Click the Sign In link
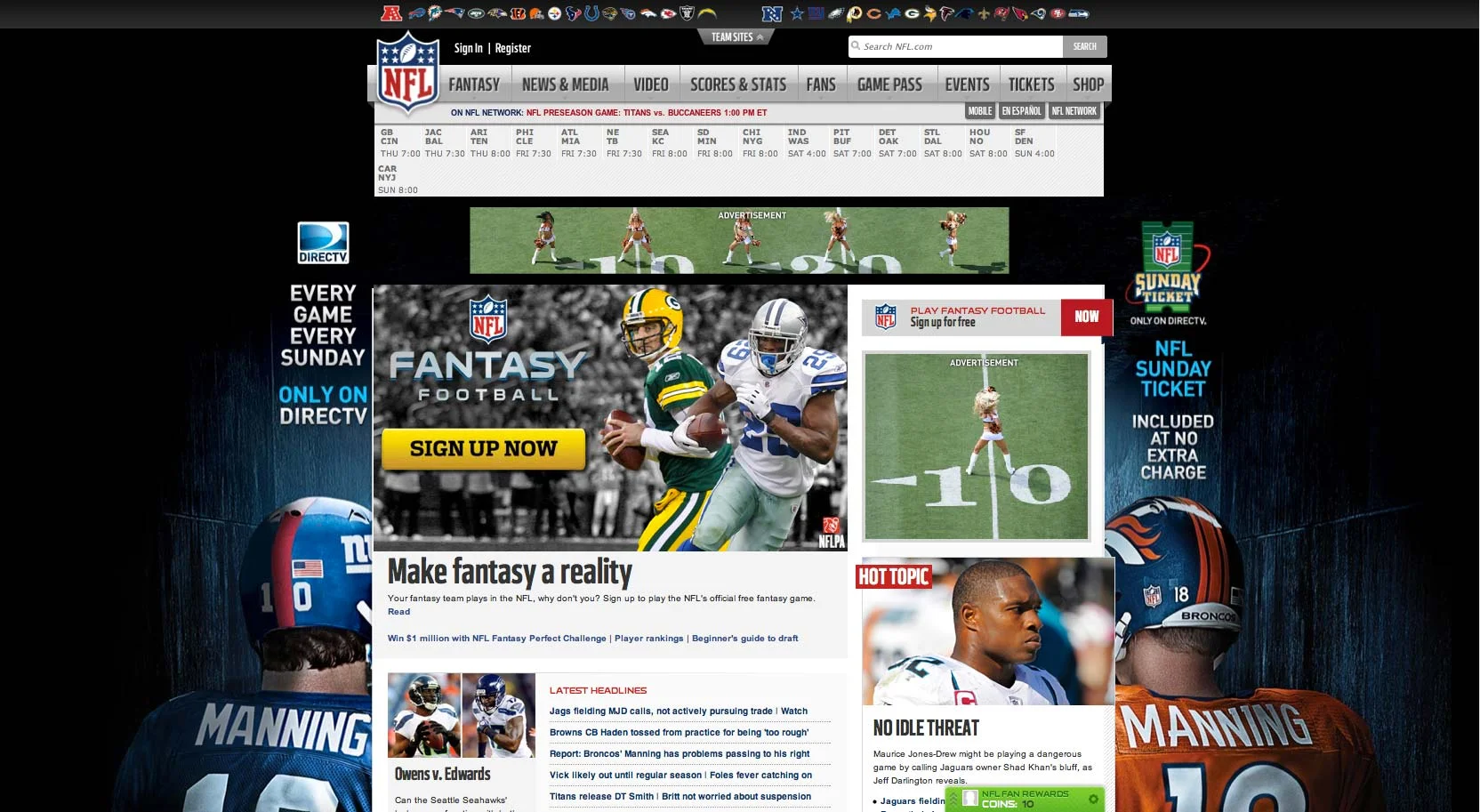This screenshot has height=812, width=1480. click(469, 48)
